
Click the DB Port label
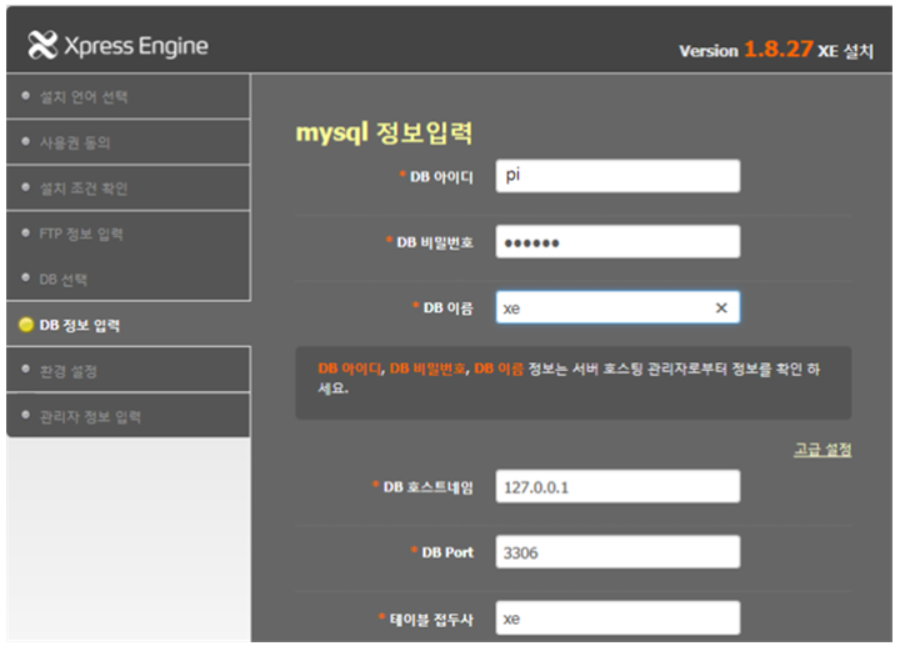(447, 553)
